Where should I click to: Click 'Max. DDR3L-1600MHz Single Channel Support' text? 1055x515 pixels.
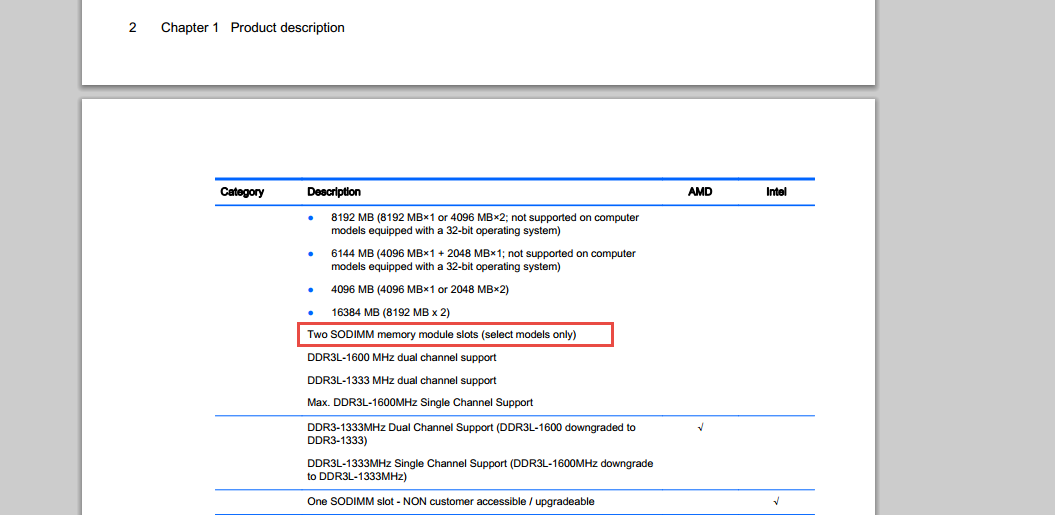[x=420, y=403]
